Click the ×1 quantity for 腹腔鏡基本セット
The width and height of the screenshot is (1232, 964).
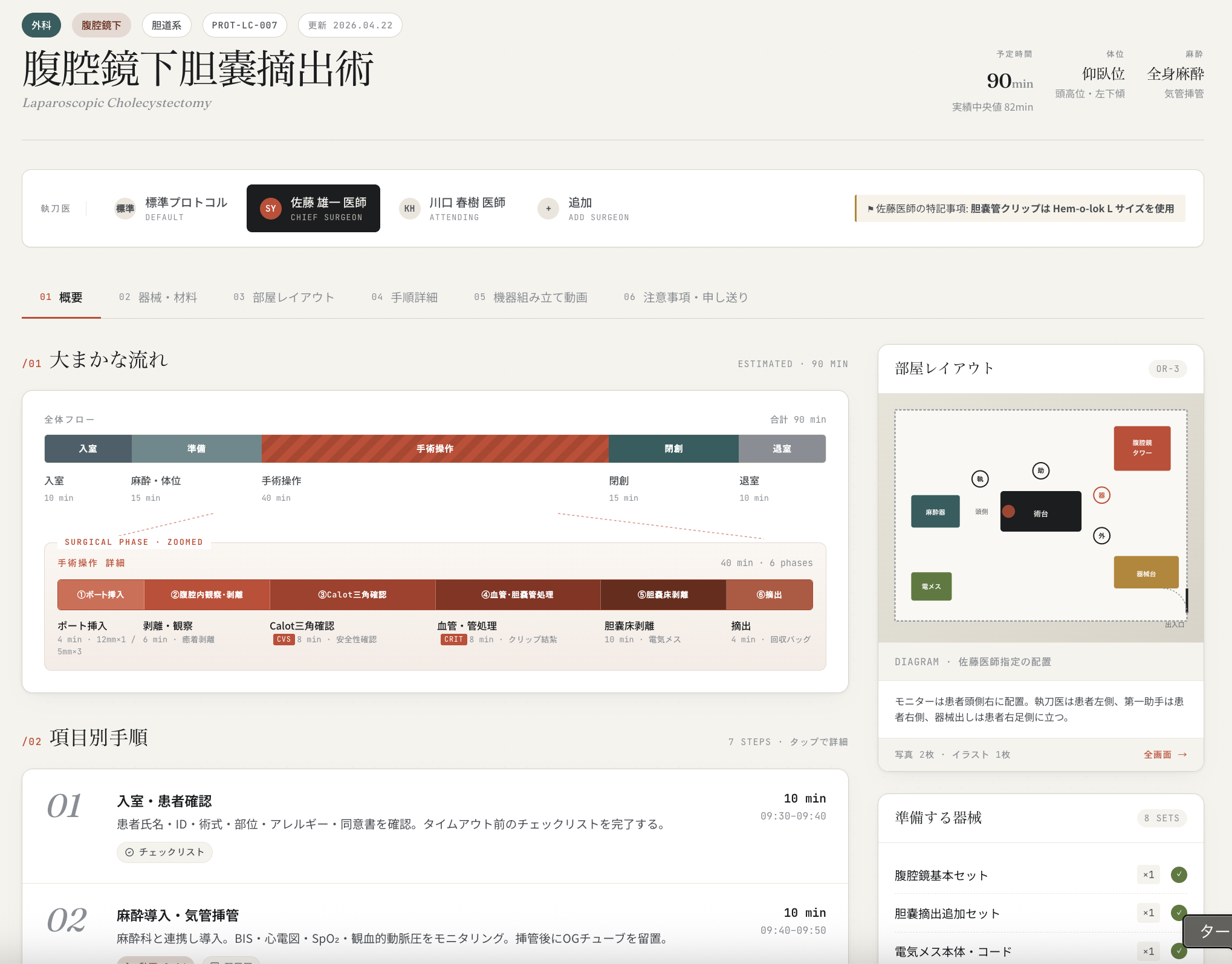[1148, 874]
